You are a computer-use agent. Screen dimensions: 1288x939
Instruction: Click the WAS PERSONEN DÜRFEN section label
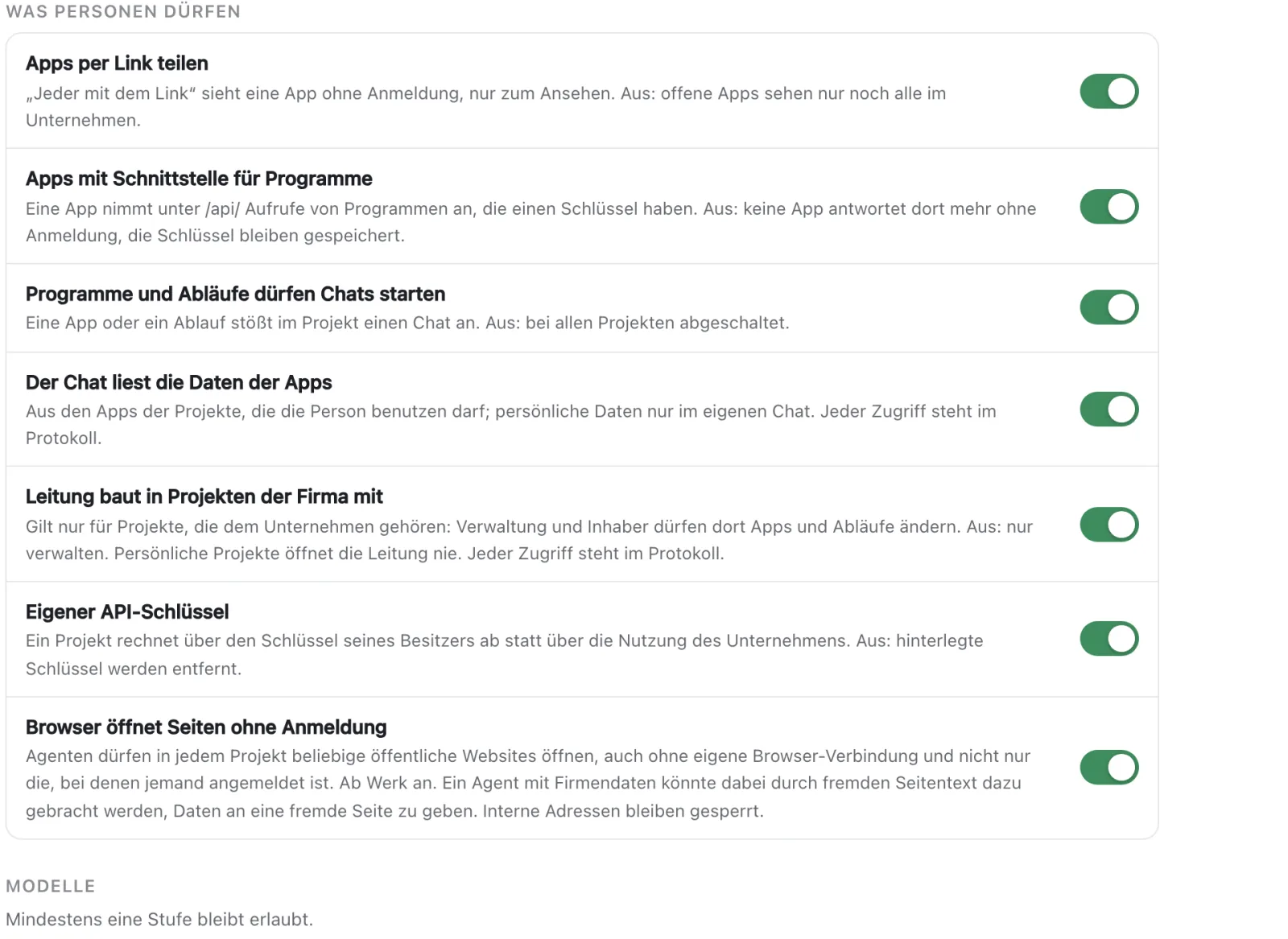click(123, 12)
